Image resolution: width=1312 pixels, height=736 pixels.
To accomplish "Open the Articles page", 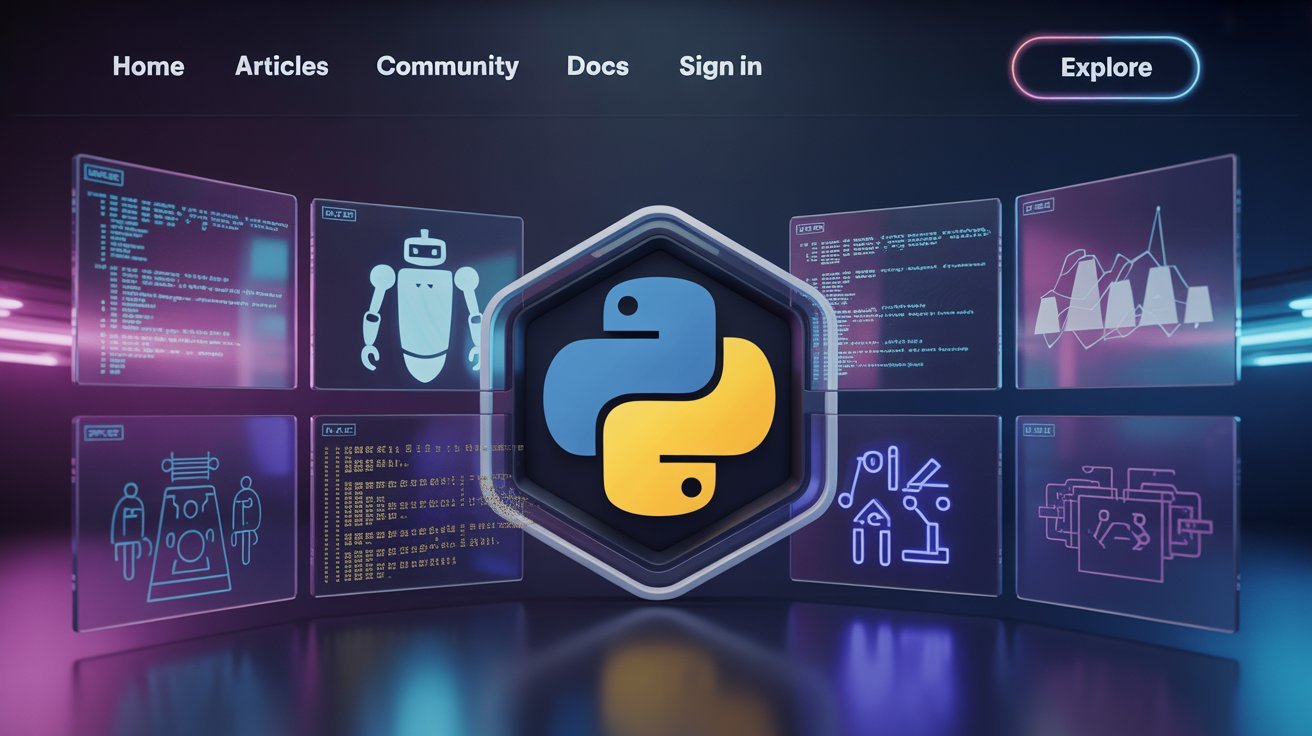I will [281, 66].
